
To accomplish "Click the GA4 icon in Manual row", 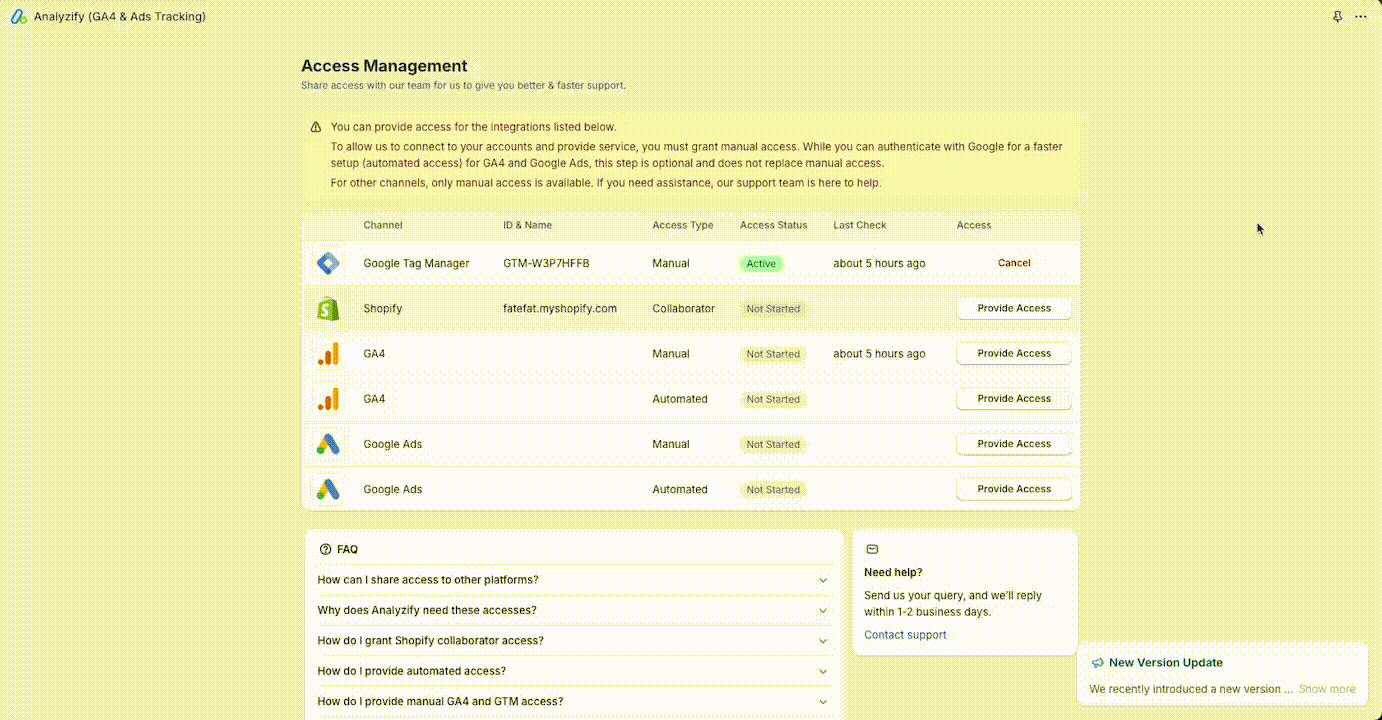I will click(x=328, y=354).
